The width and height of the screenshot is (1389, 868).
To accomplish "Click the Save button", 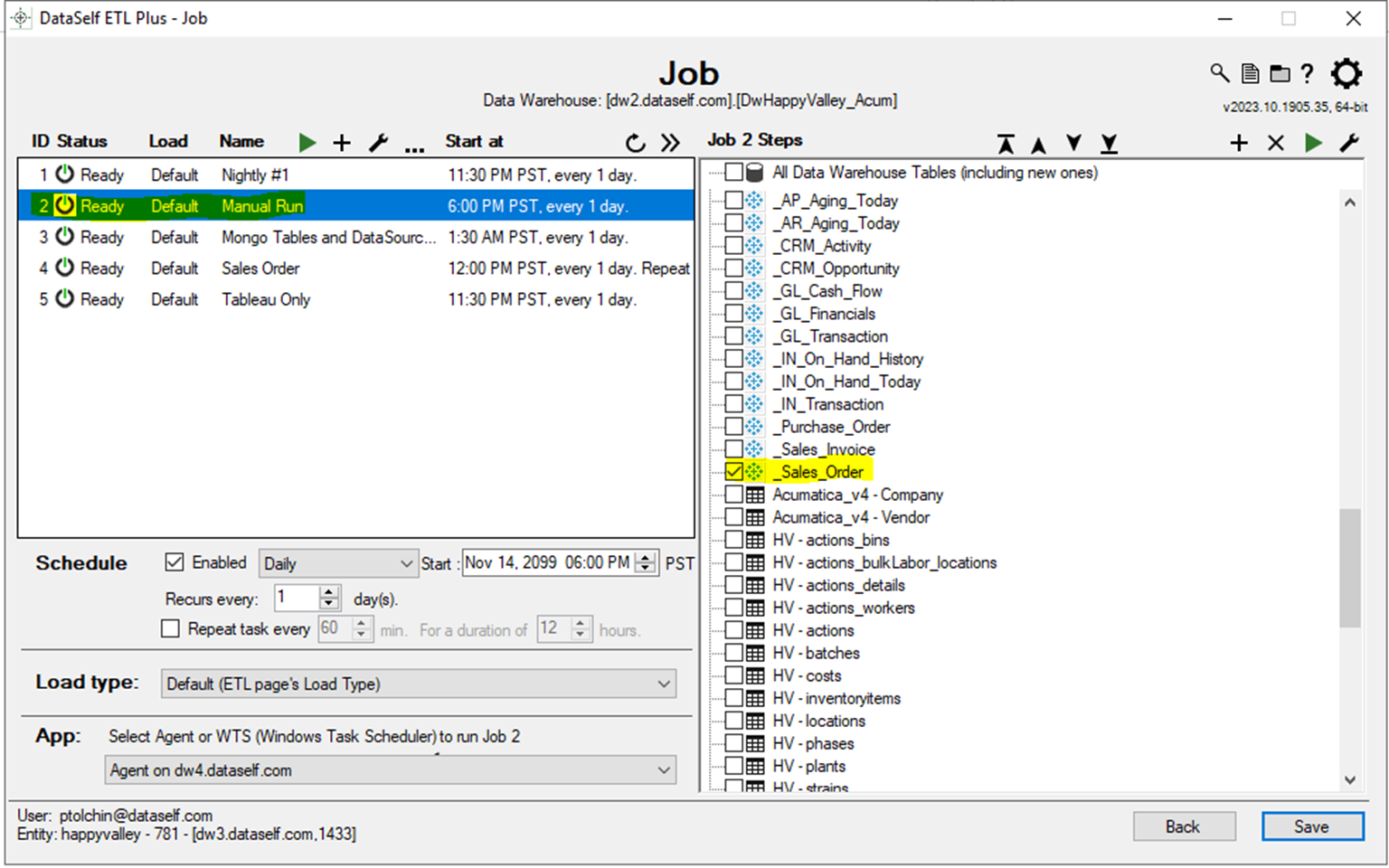I will pos(1312,826).
